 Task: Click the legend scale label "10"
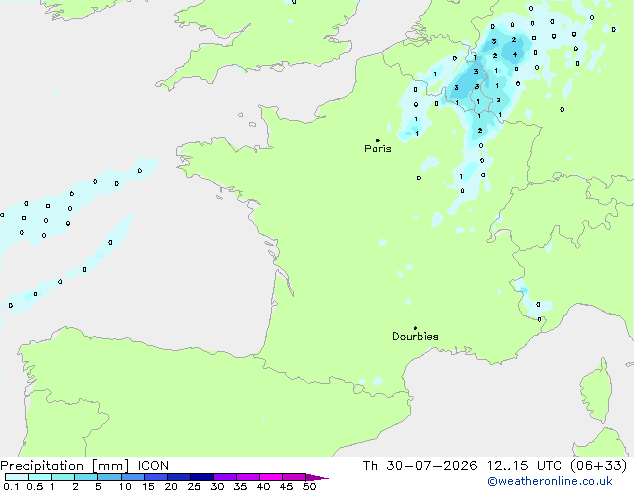point(125,486)
